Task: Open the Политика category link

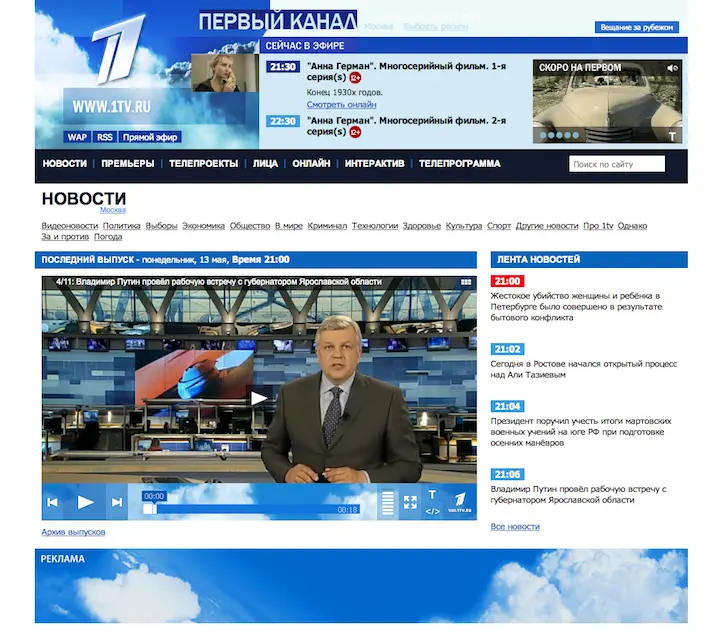Action: (x=122, y=226)
